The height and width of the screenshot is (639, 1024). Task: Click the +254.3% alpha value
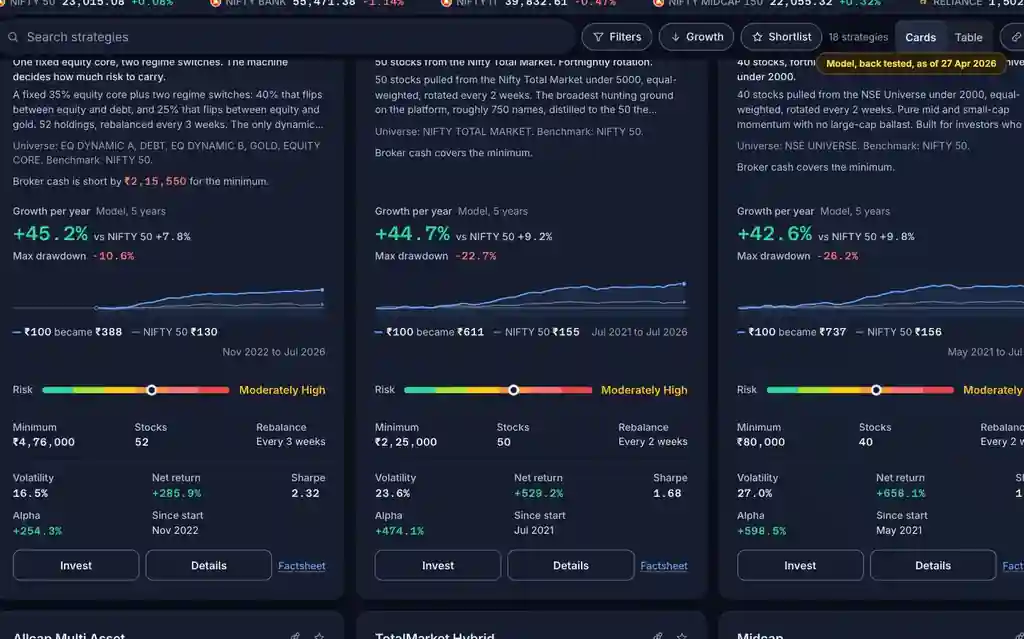coord(37,531)
